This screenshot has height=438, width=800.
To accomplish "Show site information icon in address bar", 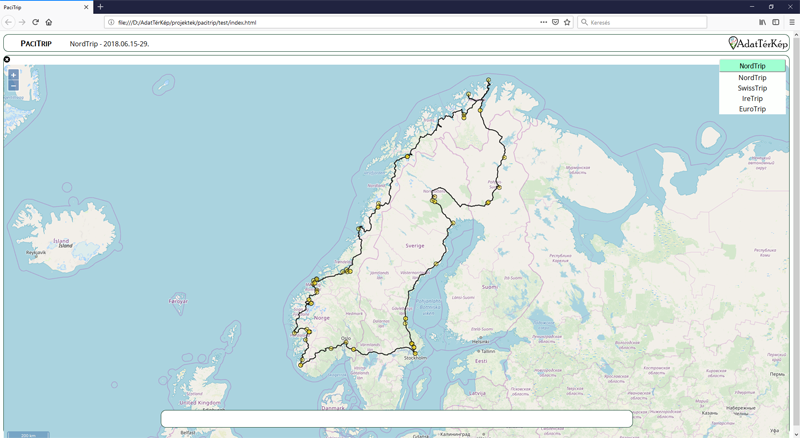I will [111, 22].
